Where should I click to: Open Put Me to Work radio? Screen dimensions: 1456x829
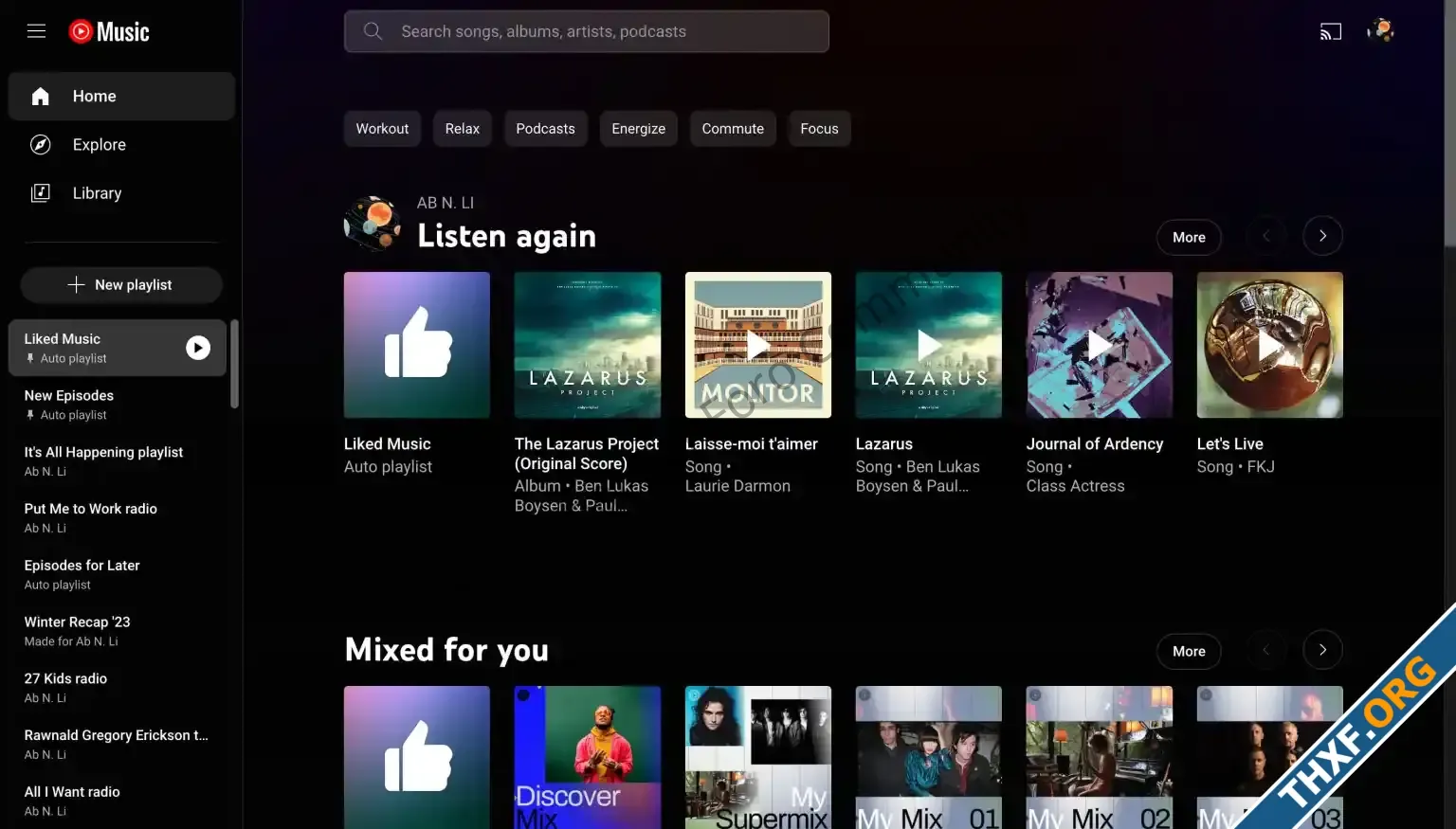point(118,517)
